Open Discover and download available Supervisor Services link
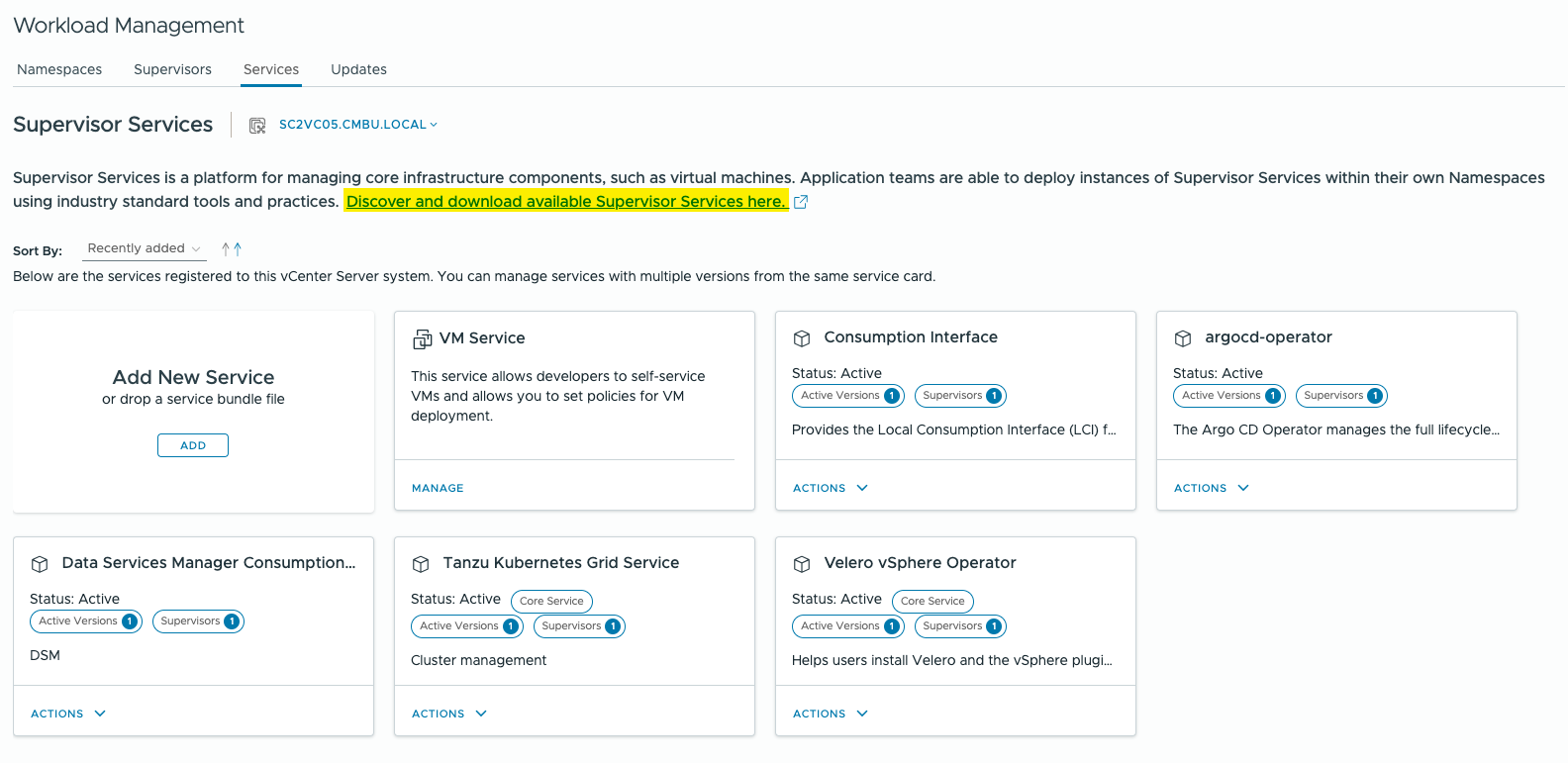Screen dimensions: 1568x763 tap(566, 201)
